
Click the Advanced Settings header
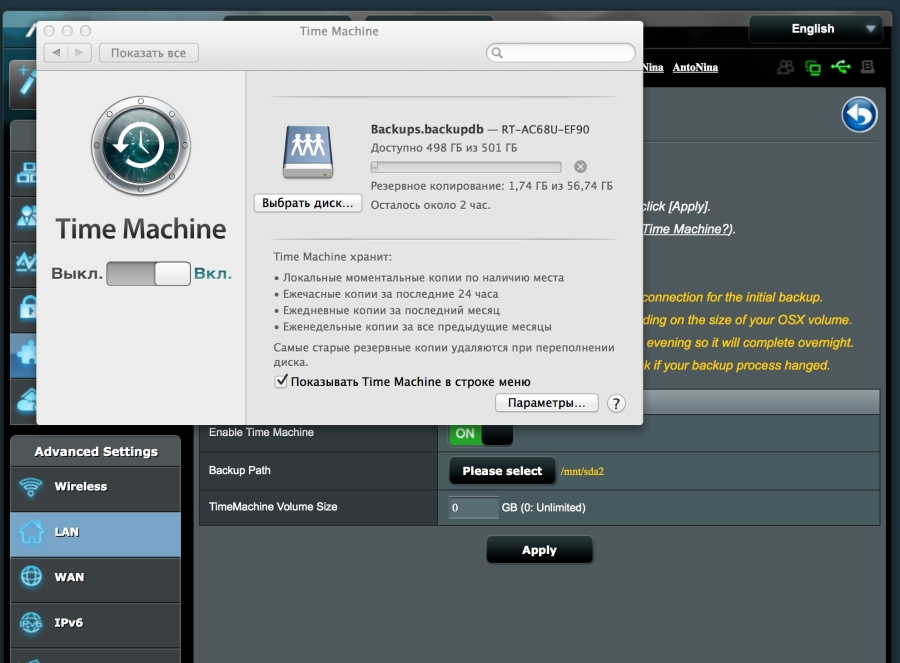[95, 451]
